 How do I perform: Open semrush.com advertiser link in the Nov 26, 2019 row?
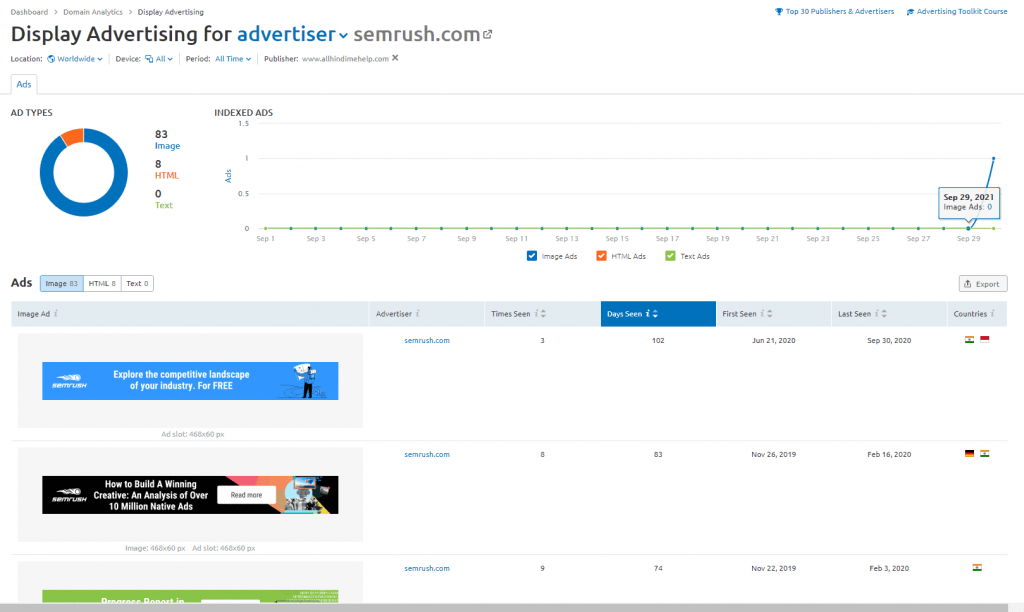pos(426,454)
